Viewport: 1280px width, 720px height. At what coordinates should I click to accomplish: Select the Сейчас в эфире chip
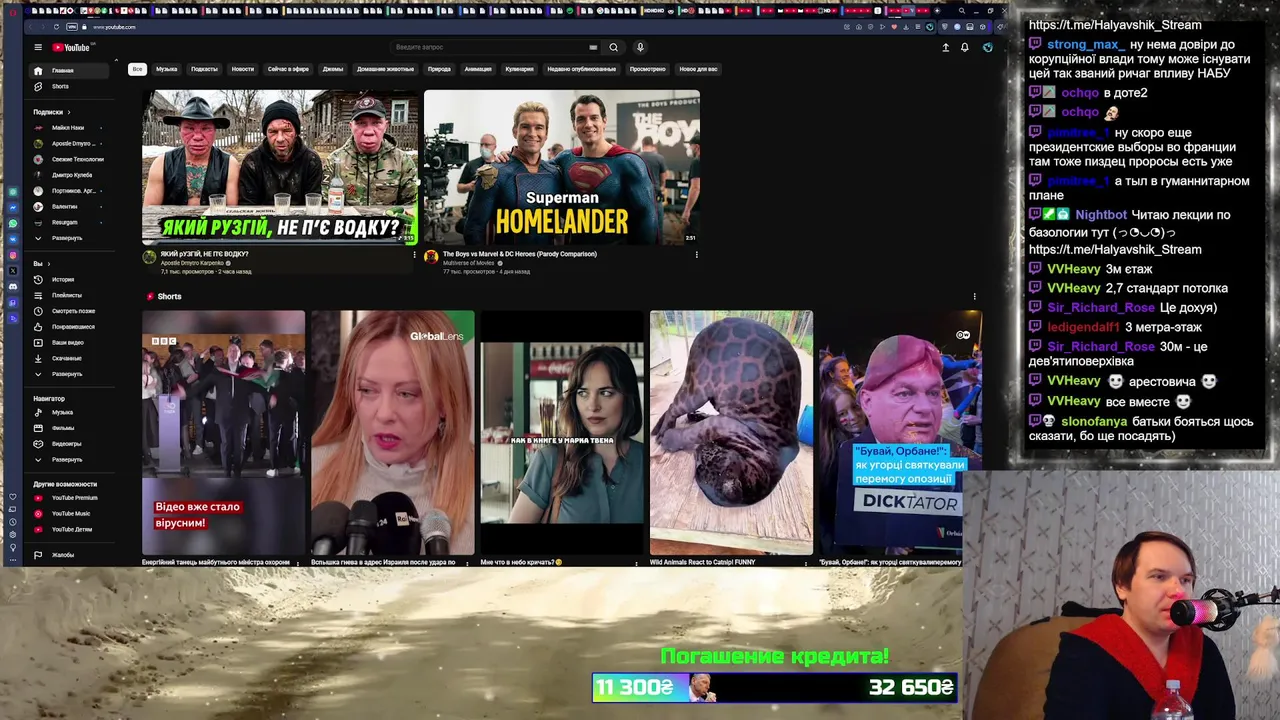coord(288,69)
